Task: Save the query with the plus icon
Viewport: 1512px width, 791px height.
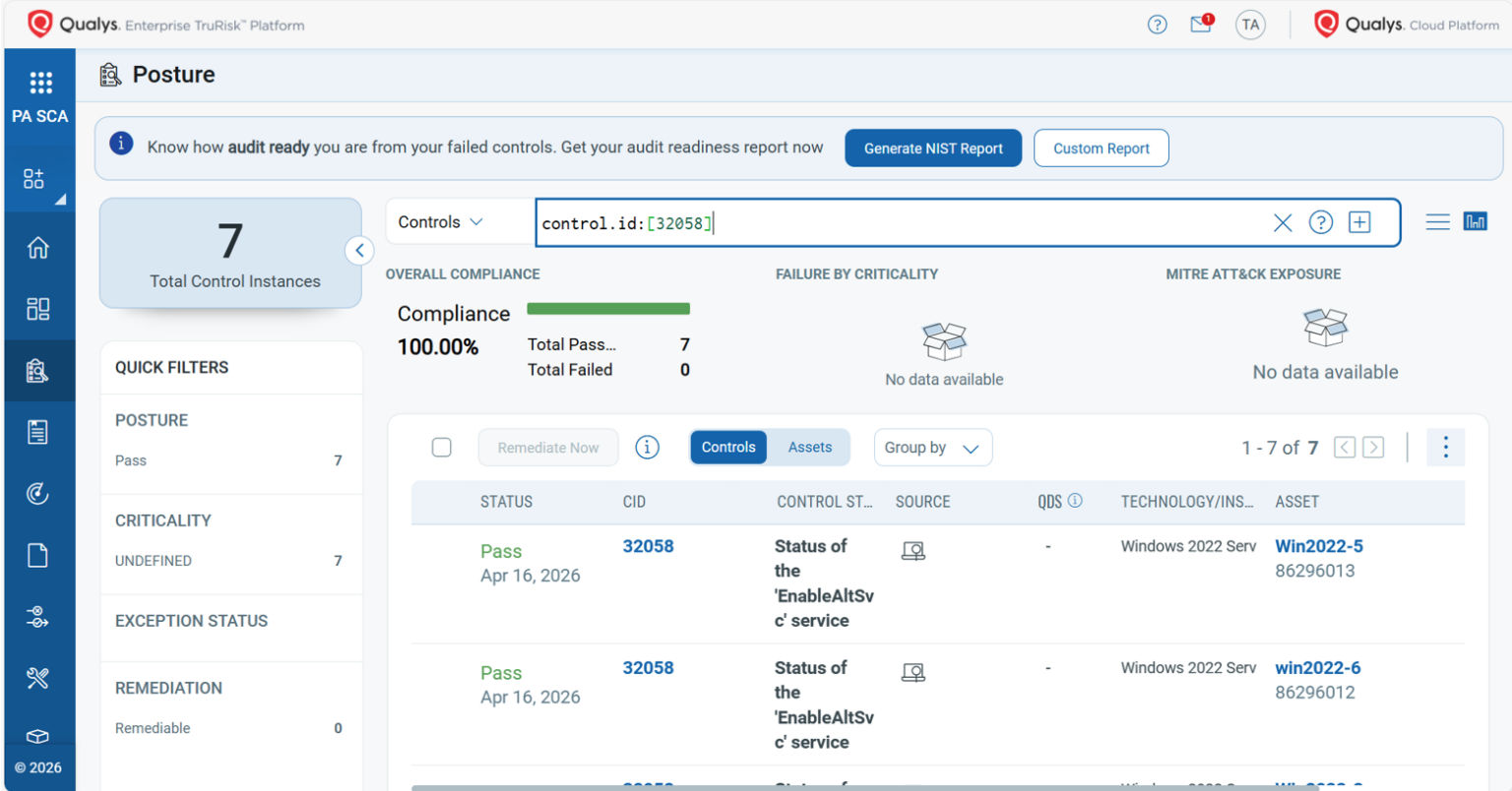Action: (1359, 222)
